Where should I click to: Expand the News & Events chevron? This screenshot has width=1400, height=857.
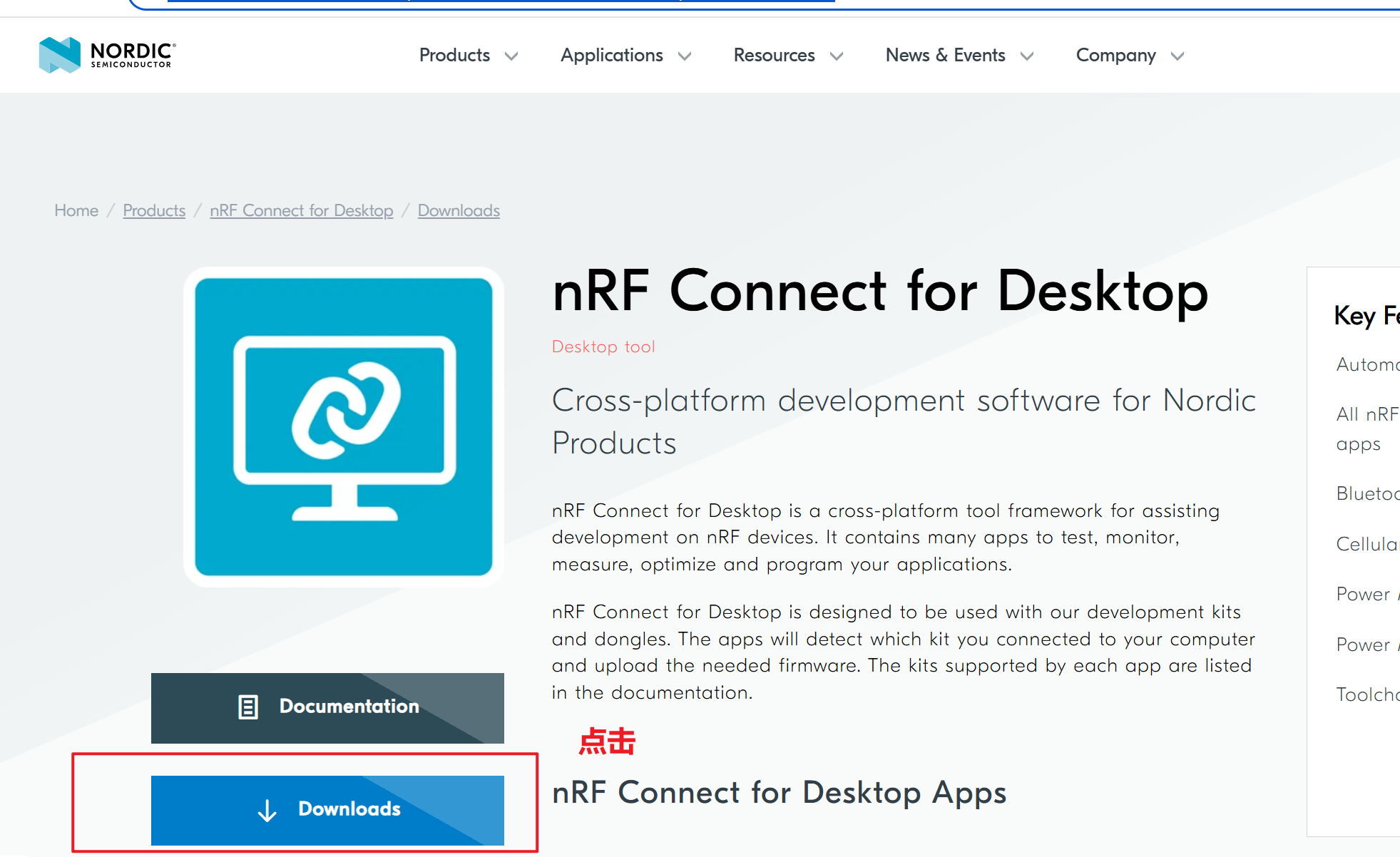click(x=1027, y=56)
